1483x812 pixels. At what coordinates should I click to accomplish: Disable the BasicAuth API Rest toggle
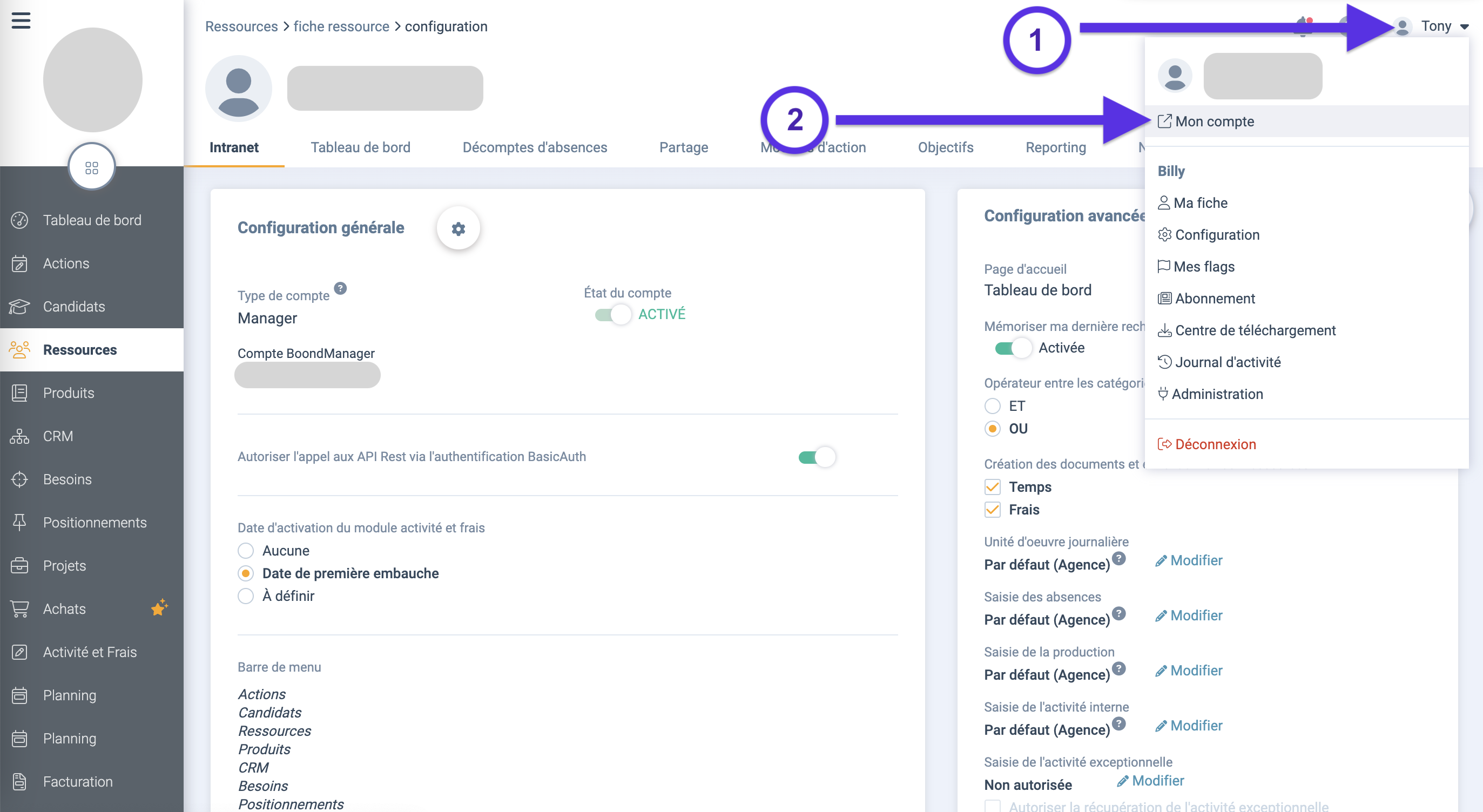coord(817,457)
